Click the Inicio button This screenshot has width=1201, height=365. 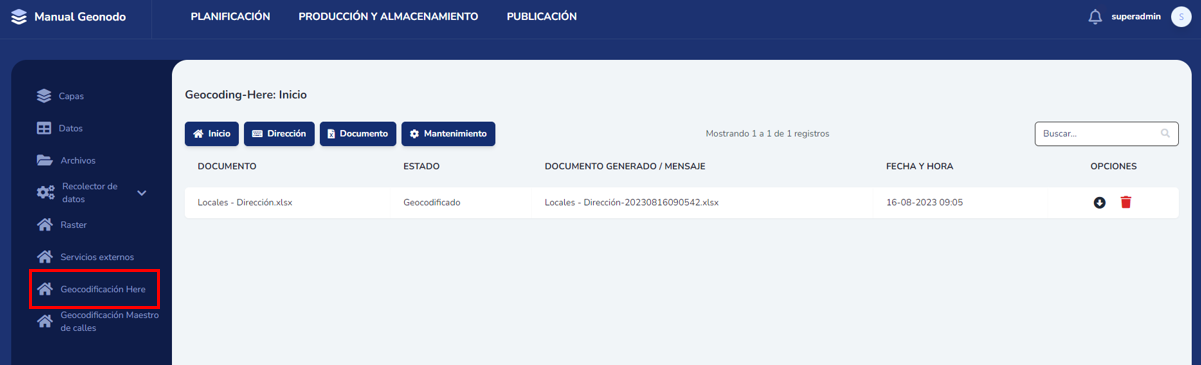212,134
